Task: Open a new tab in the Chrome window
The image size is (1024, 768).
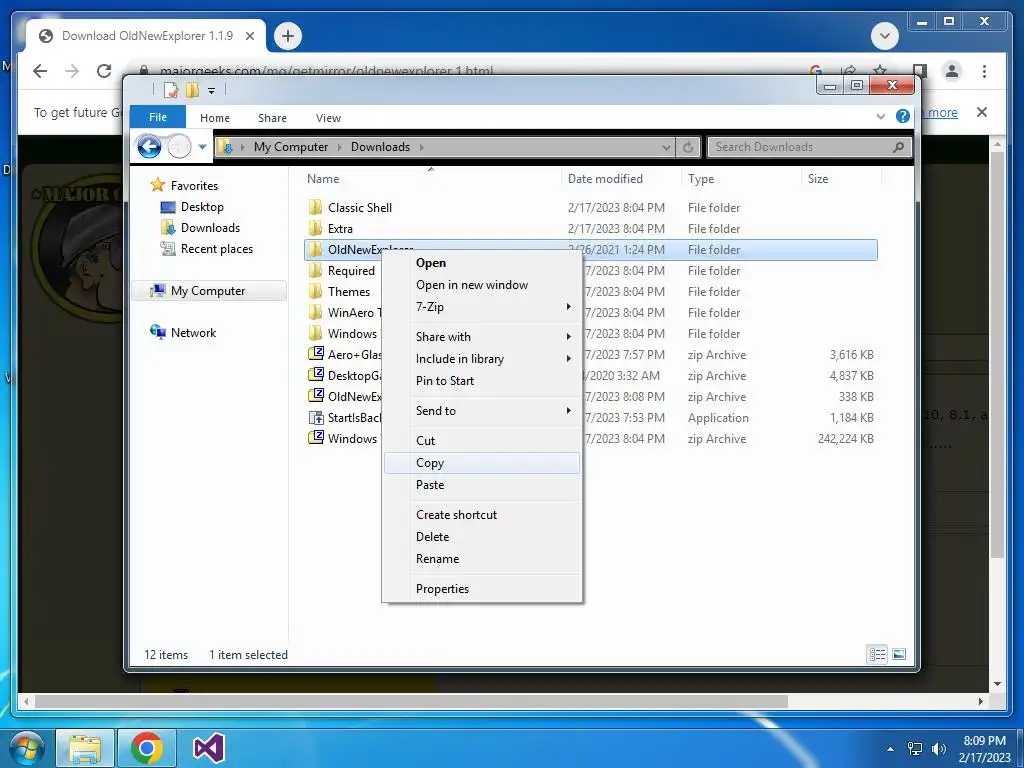Action: (x=288, y=36)
